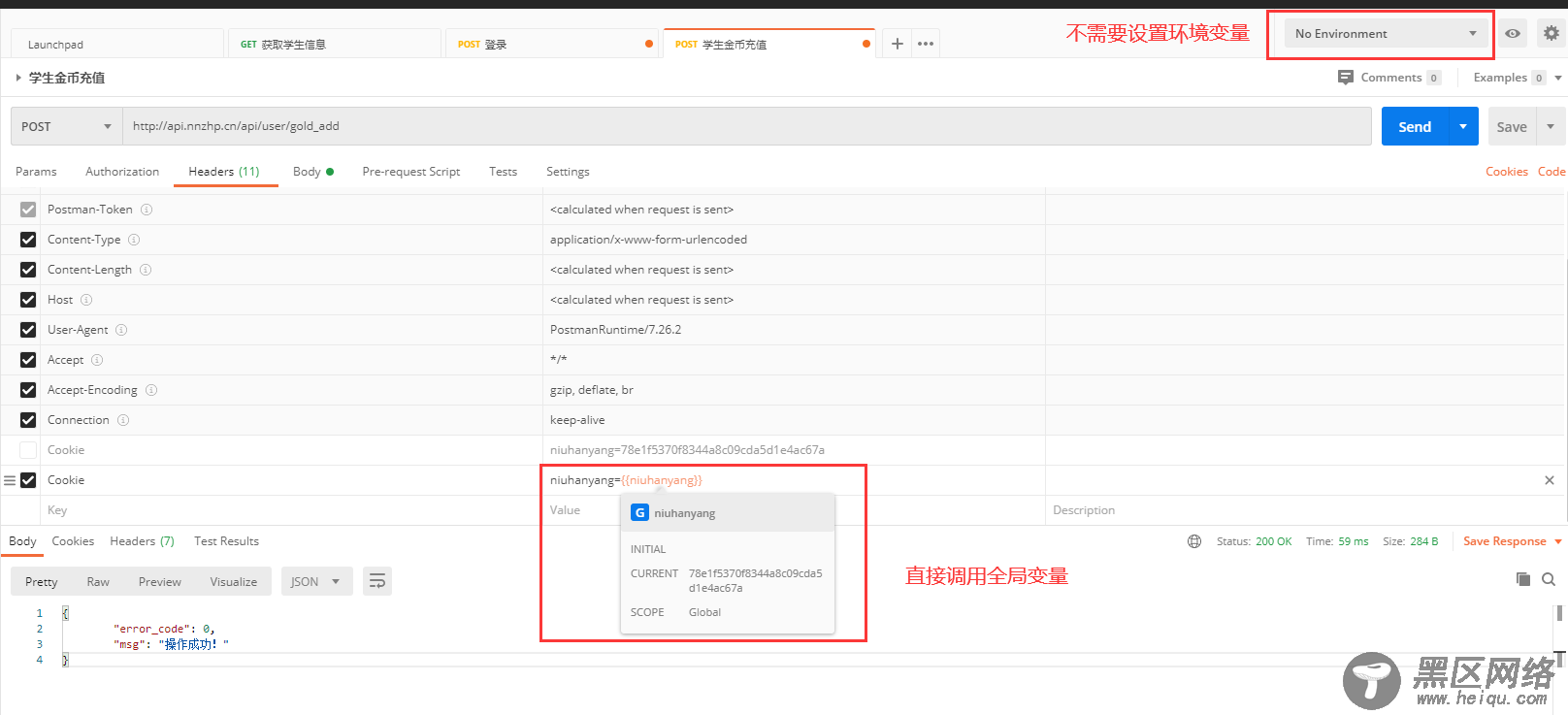The height and width of the screenshot is (715, 1568).
Task: Switch to the POST 登录 tab
Action: (552, 44)
